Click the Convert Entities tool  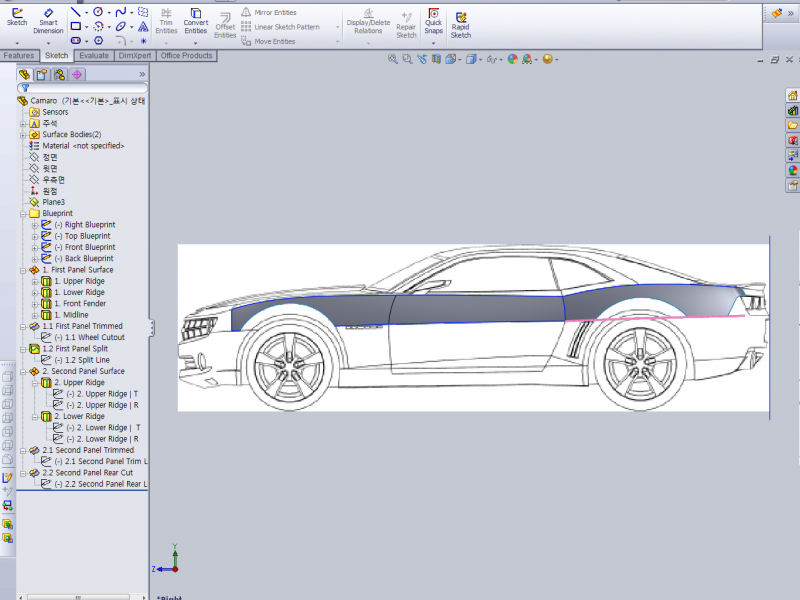coord(196,20)
